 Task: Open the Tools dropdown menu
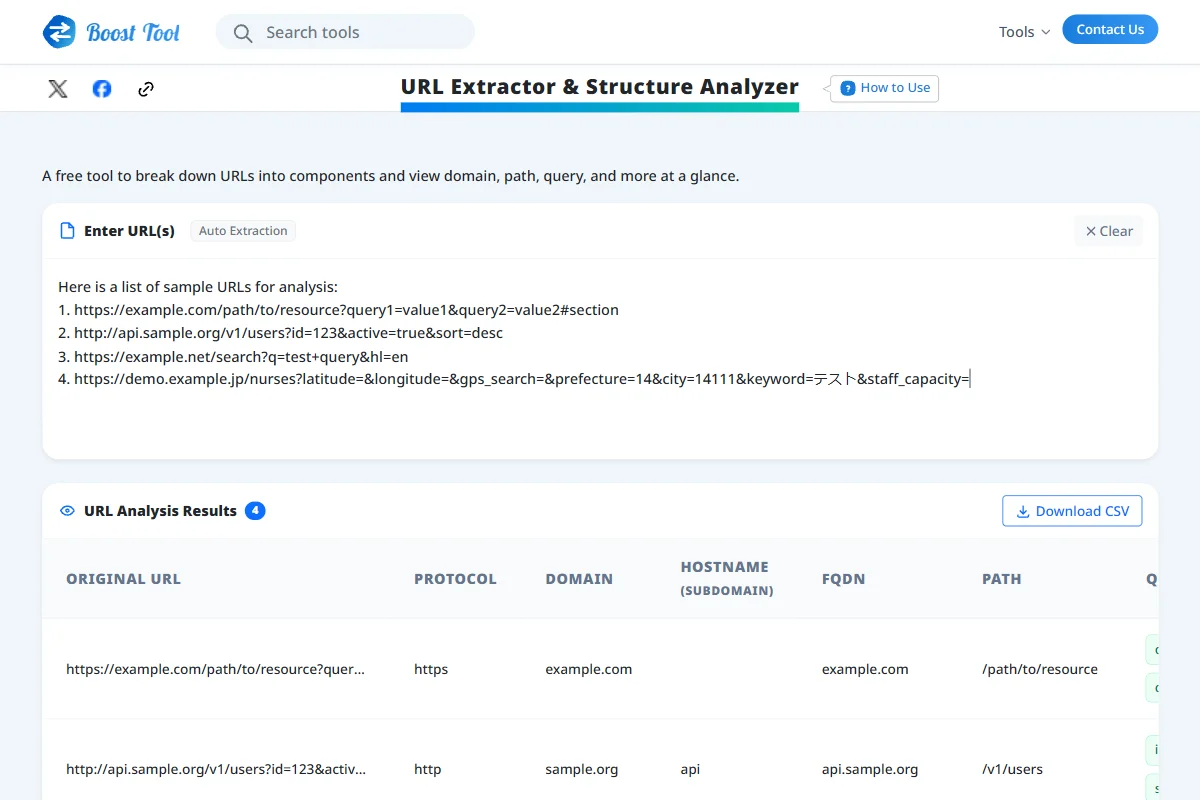1025,32
